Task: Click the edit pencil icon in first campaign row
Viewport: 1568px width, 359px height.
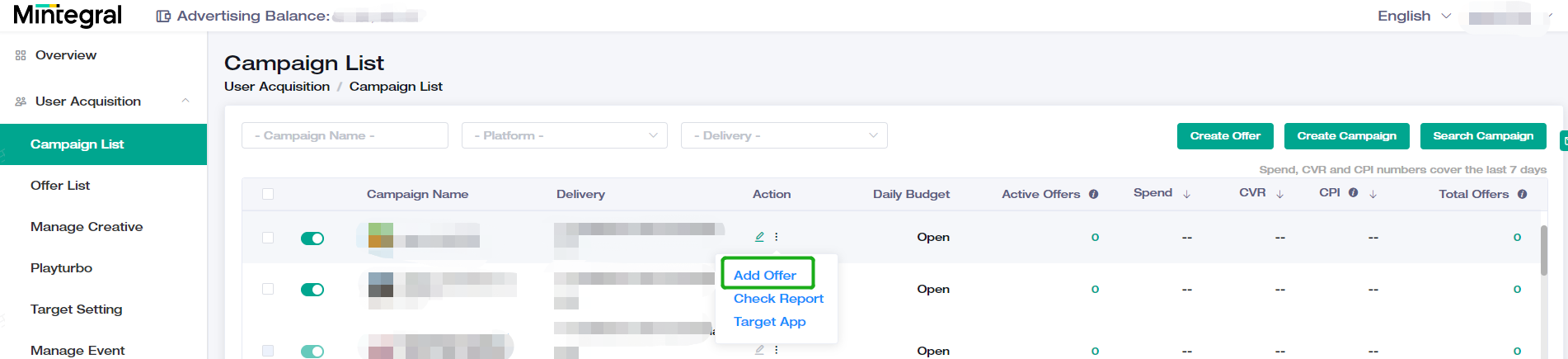Action: (x=759, y=237)
